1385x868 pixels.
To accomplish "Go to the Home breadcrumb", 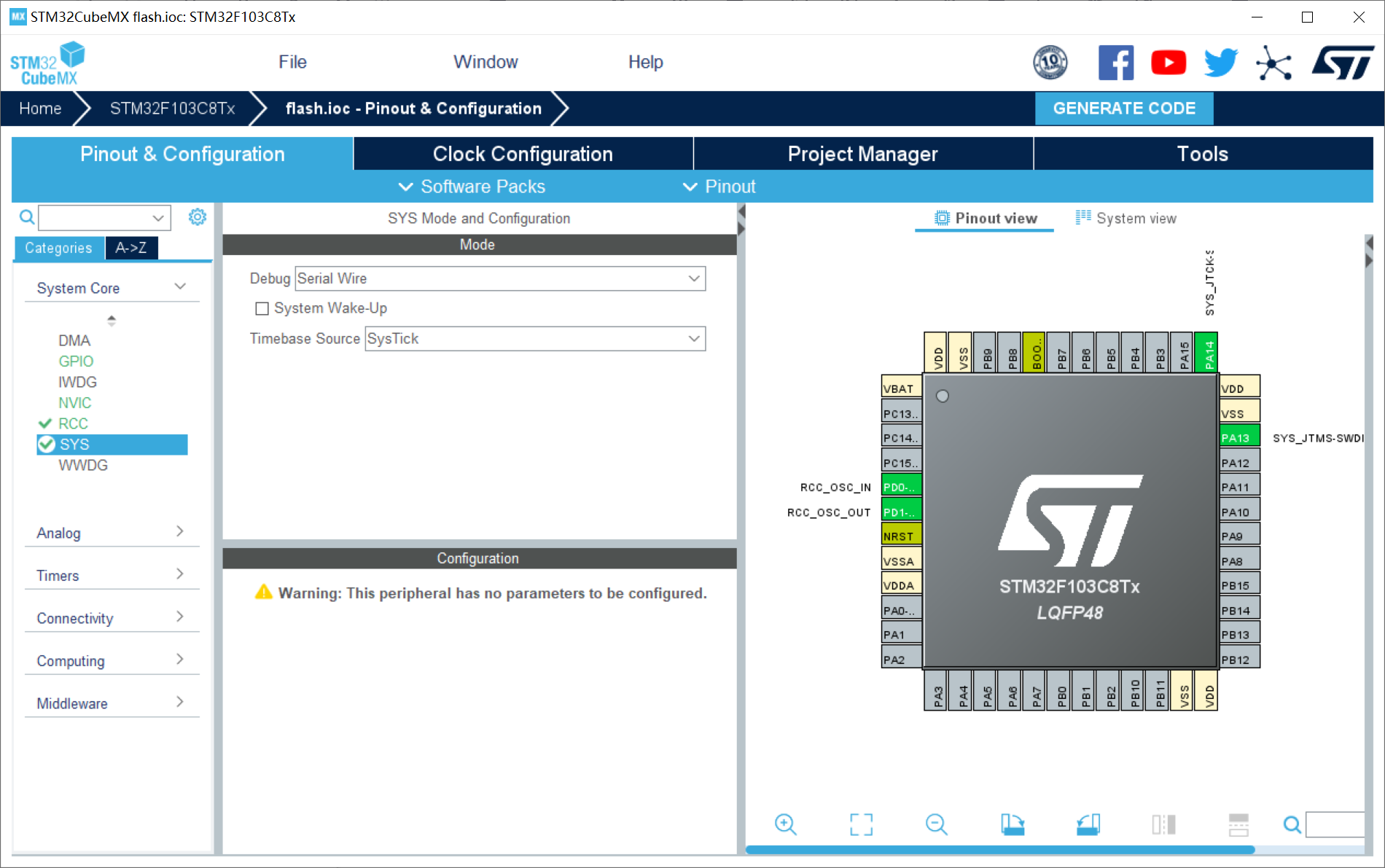I will coord(40,109).
